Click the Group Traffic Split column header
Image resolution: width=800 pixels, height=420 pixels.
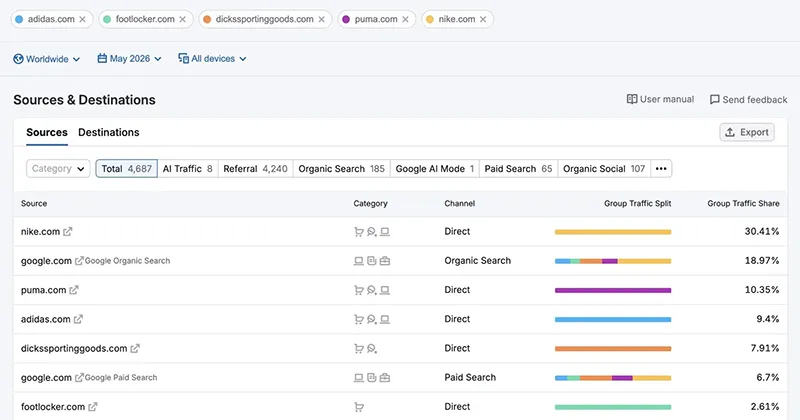[637, 204]
